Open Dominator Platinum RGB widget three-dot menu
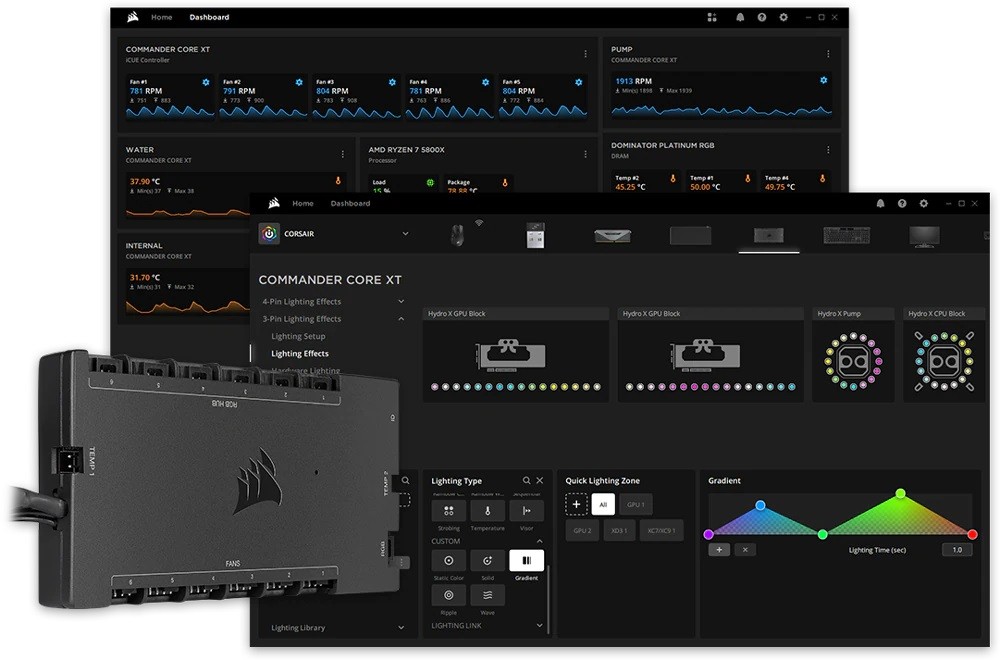This screenshot has height=660, width=1000. (828, 150)
